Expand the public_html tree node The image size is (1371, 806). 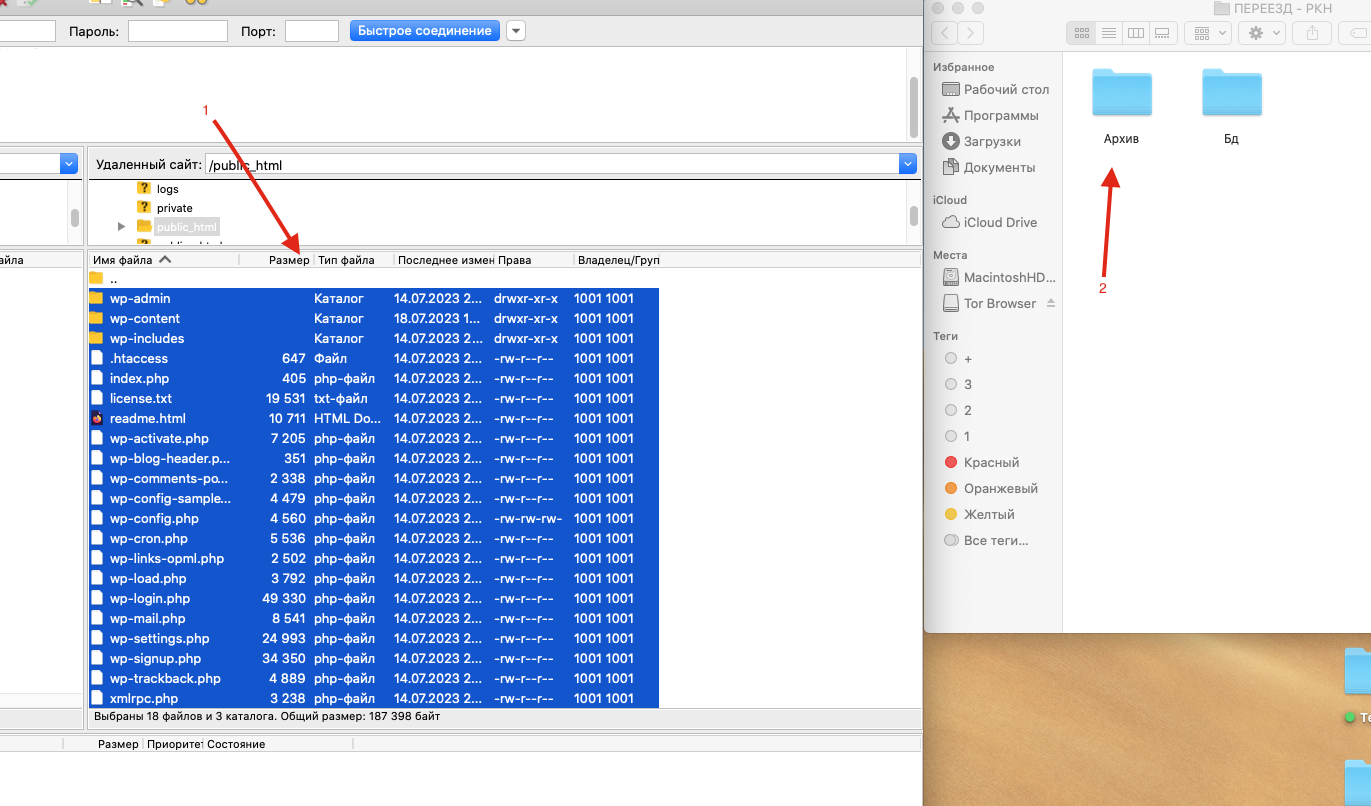click(122, 227)
